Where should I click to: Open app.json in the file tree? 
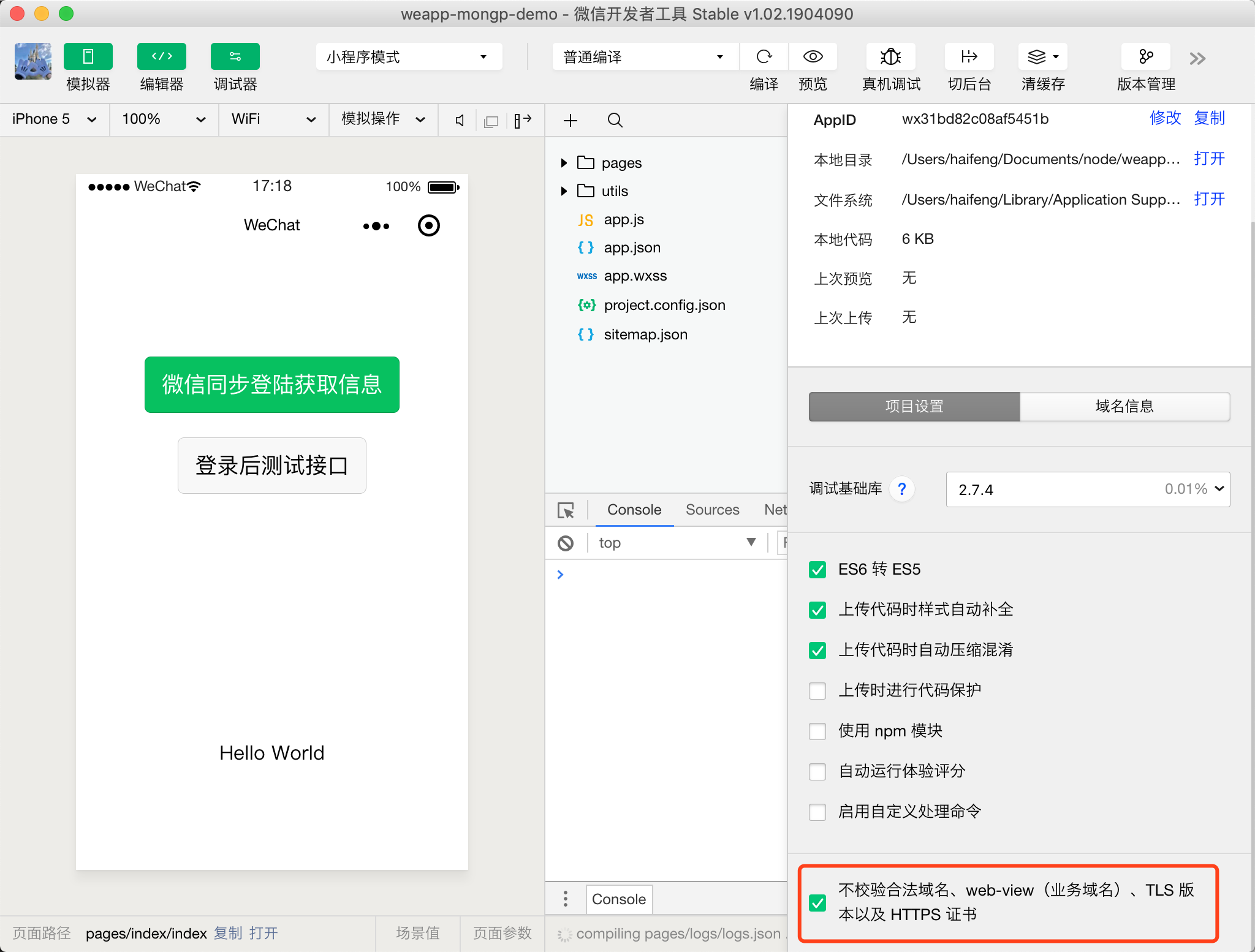click(x=632, y=247)
